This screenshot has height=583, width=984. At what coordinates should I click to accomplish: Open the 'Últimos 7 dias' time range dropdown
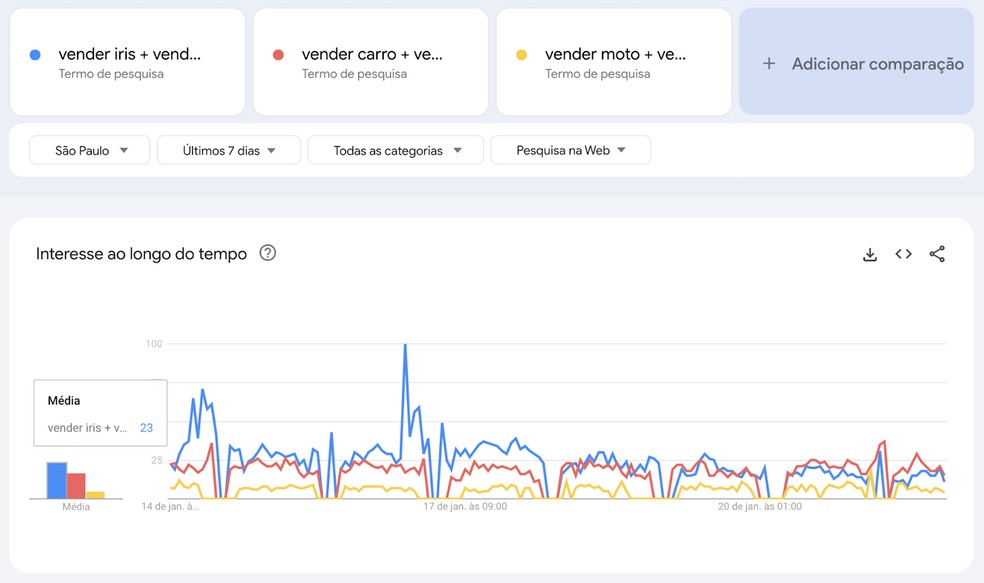coord(228,150)
